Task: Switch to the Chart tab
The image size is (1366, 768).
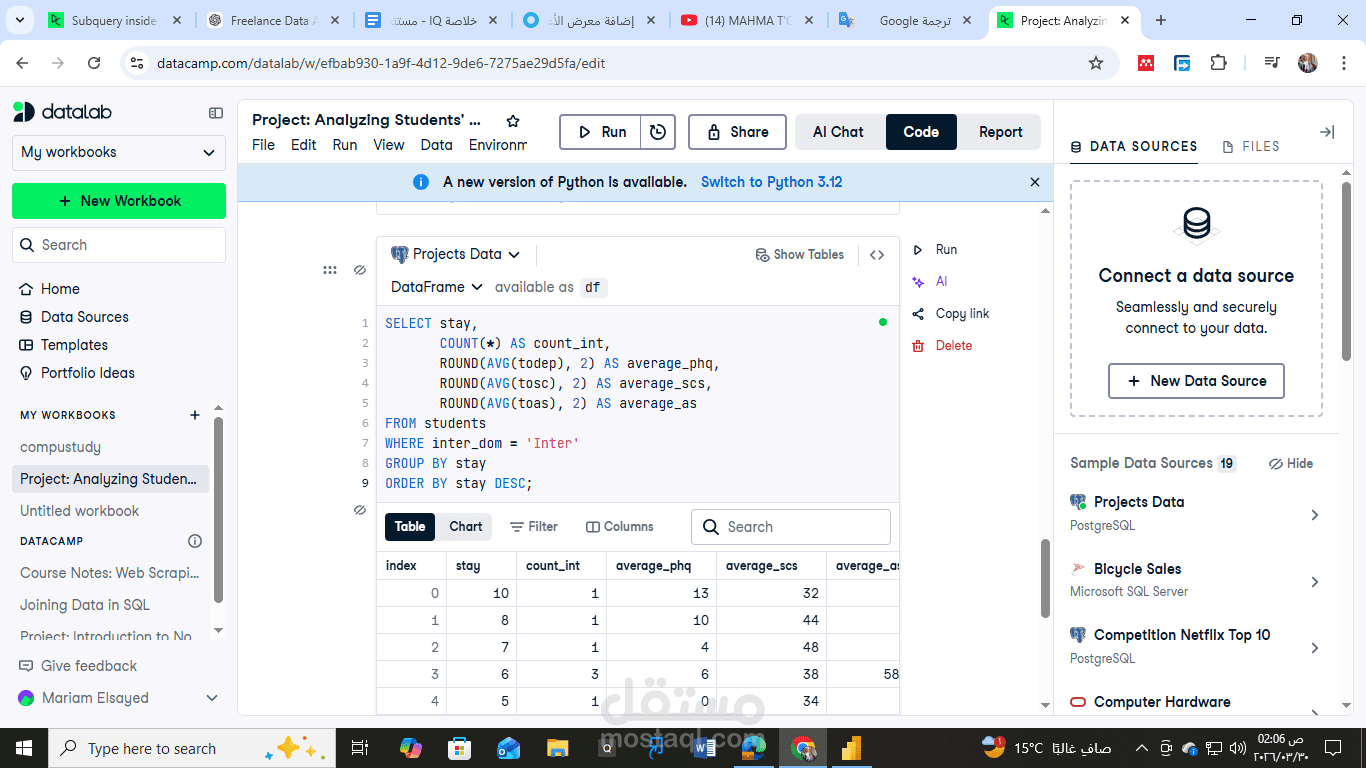Action: point(465,526)
